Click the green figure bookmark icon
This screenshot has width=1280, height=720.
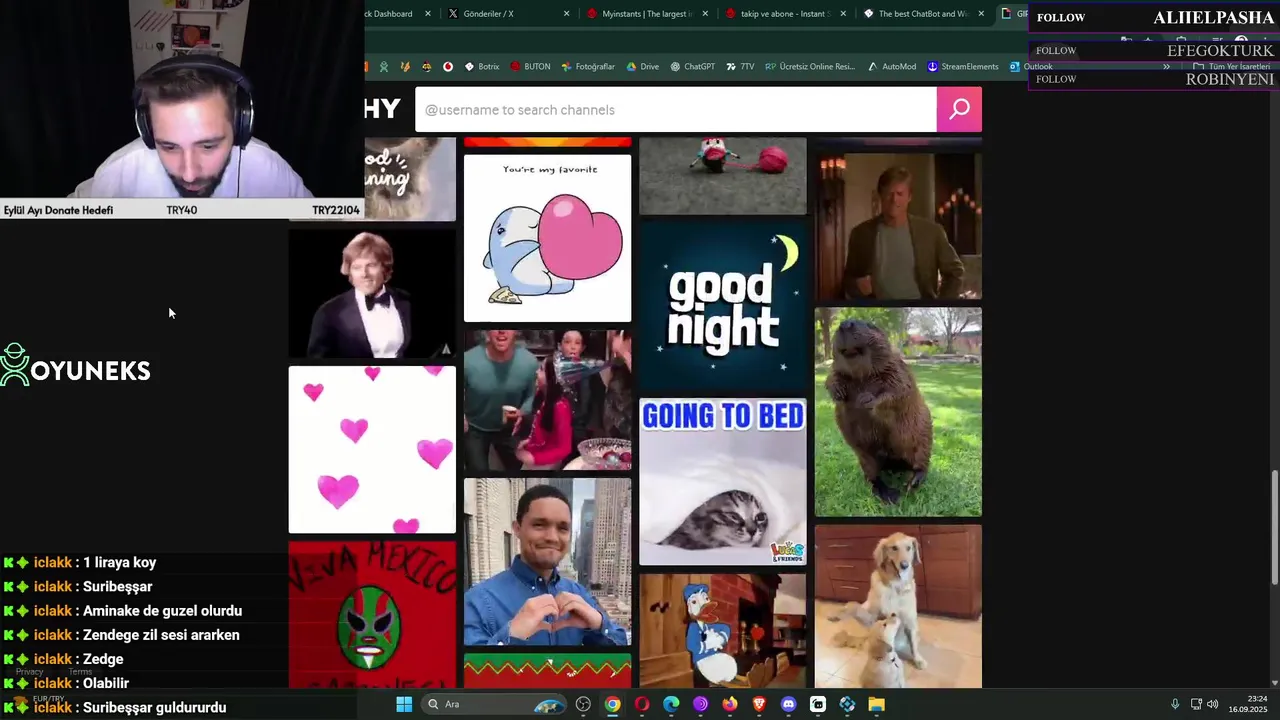click(x=383, y=67)
